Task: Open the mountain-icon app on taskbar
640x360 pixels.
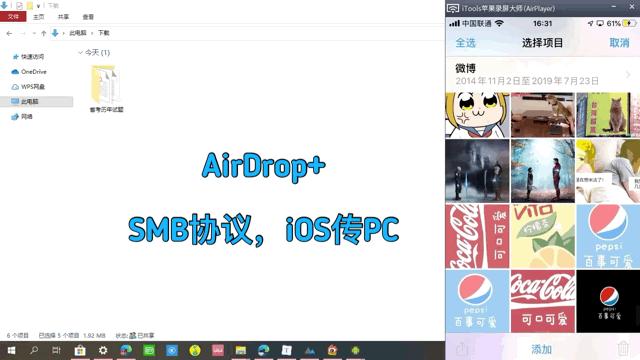Action: (310, 350)
